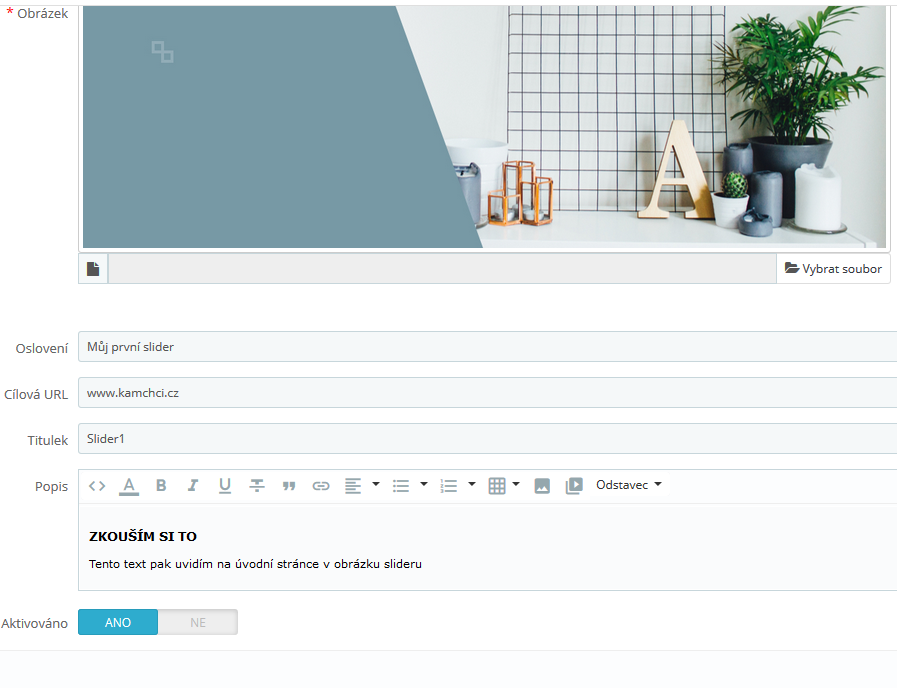897x688 pixels.
Task: Expand the numbered list dropdown
Action: click(472, 485)
